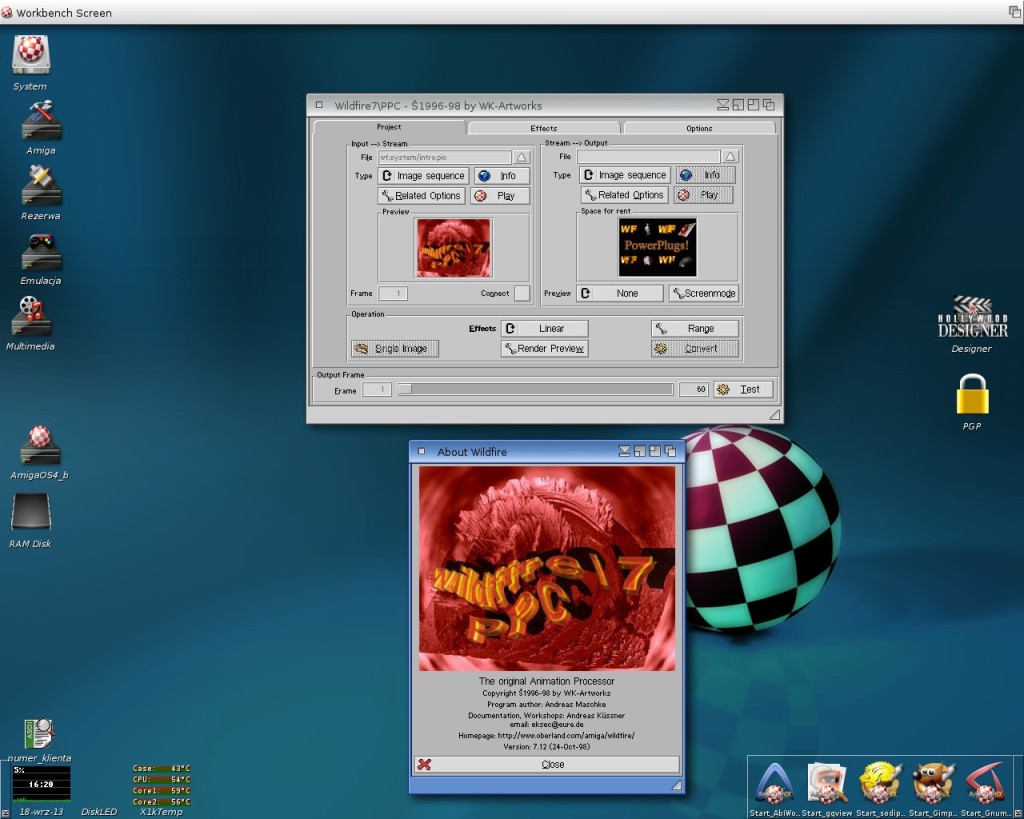Image resolution: width=1024 pixels, height=819 pixels.
Task: Open the AmigaOS4_b drive icon
Action: coord(39,445)
